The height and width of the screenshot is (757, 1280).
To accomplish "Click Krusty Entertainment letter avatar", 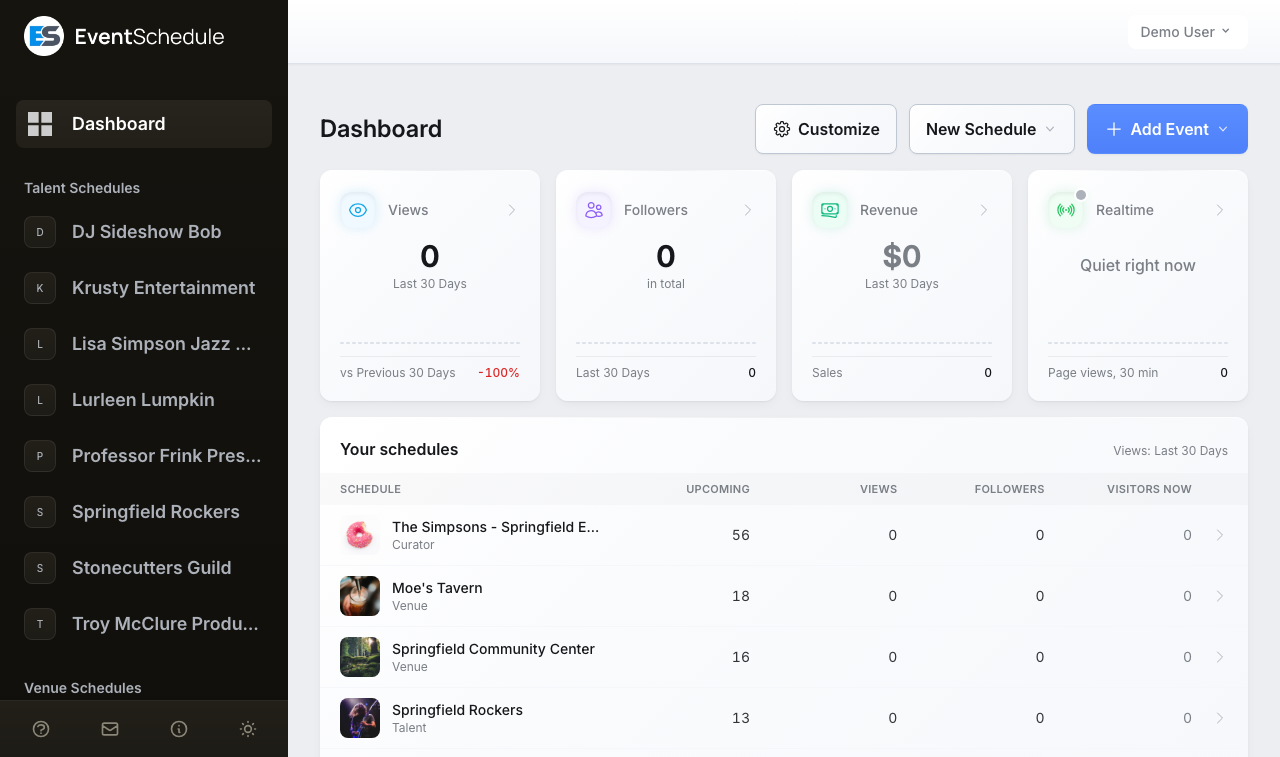I will click(x=40, y=288).
